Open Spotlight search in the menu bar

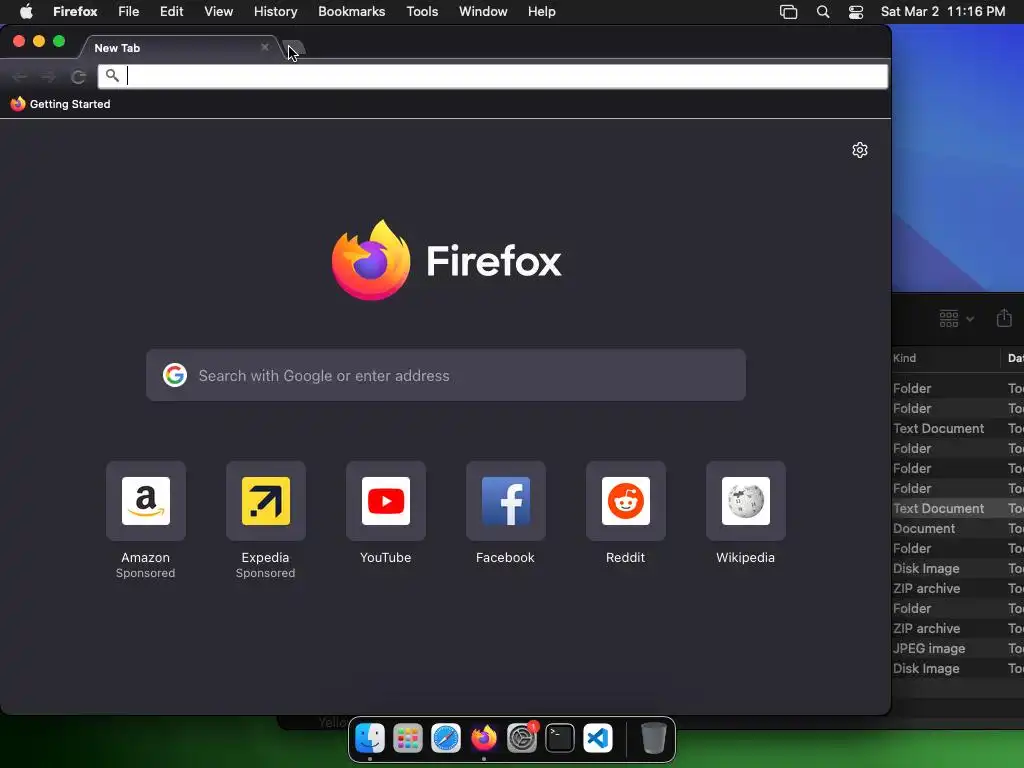823,12
